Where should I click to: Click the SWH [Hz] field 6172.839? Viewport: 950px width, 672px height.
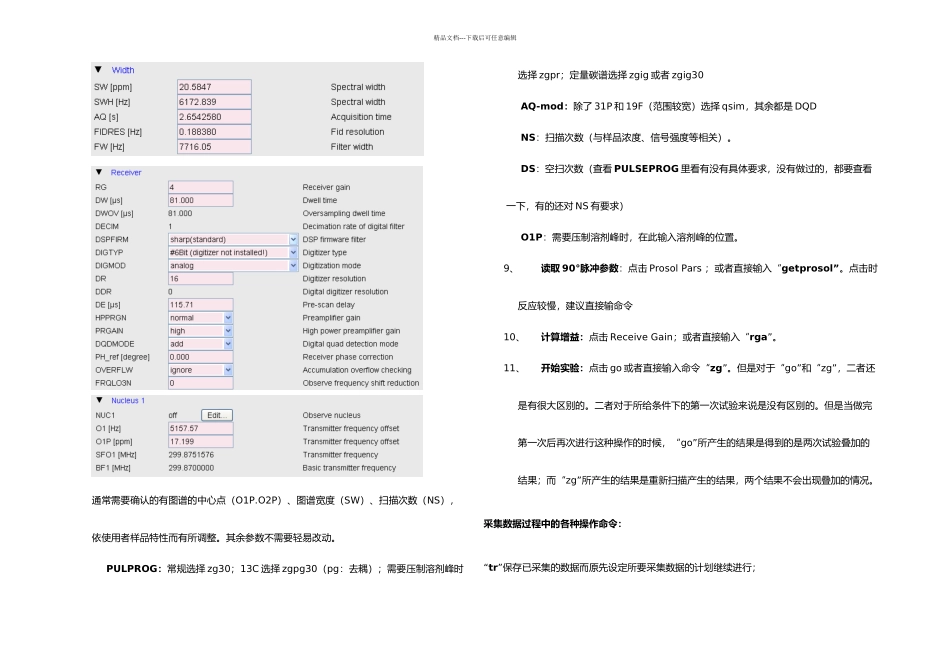(x=214, y=102)
